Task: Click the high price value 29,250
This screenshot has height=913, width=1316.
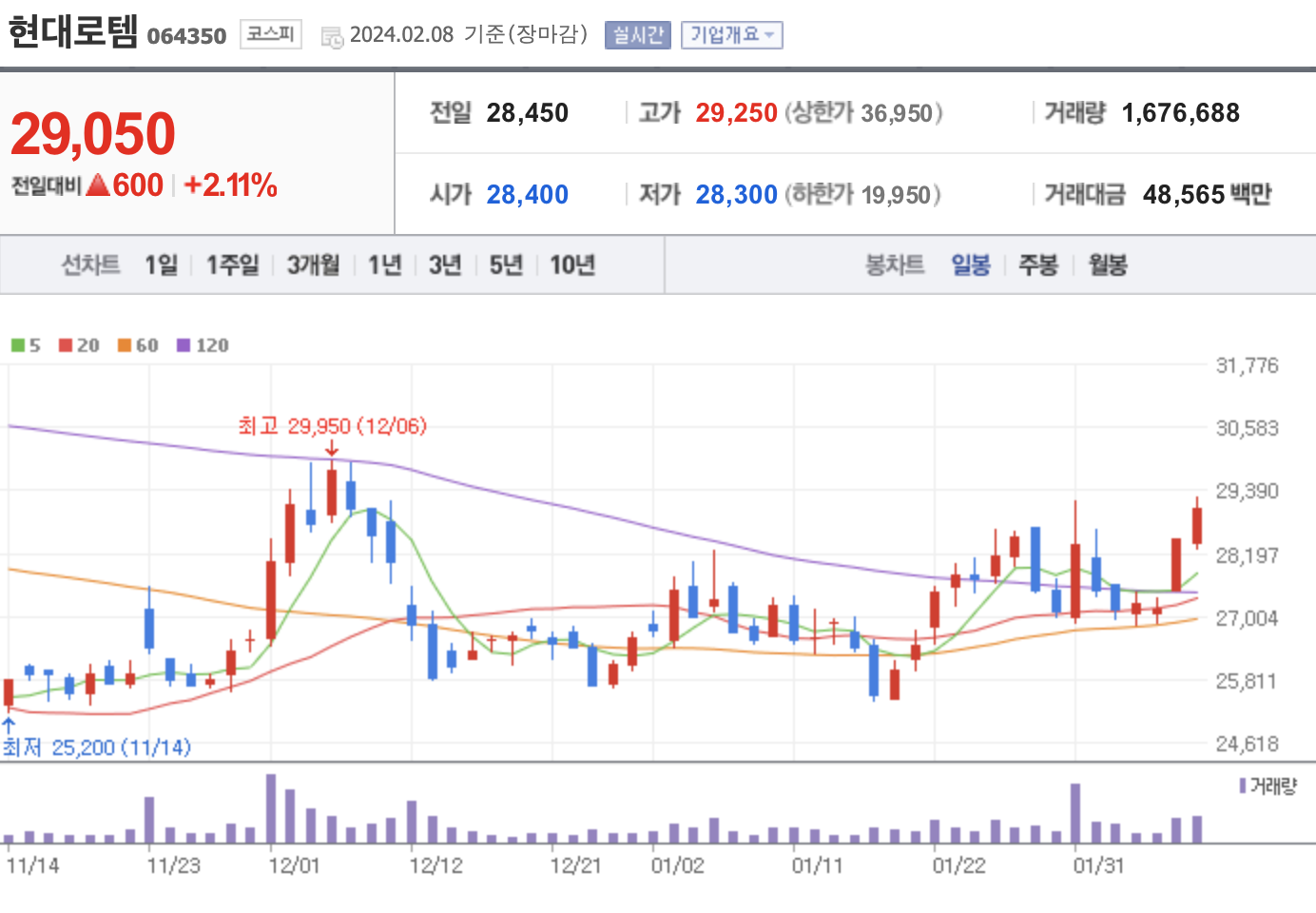Action: coord(736,113)
